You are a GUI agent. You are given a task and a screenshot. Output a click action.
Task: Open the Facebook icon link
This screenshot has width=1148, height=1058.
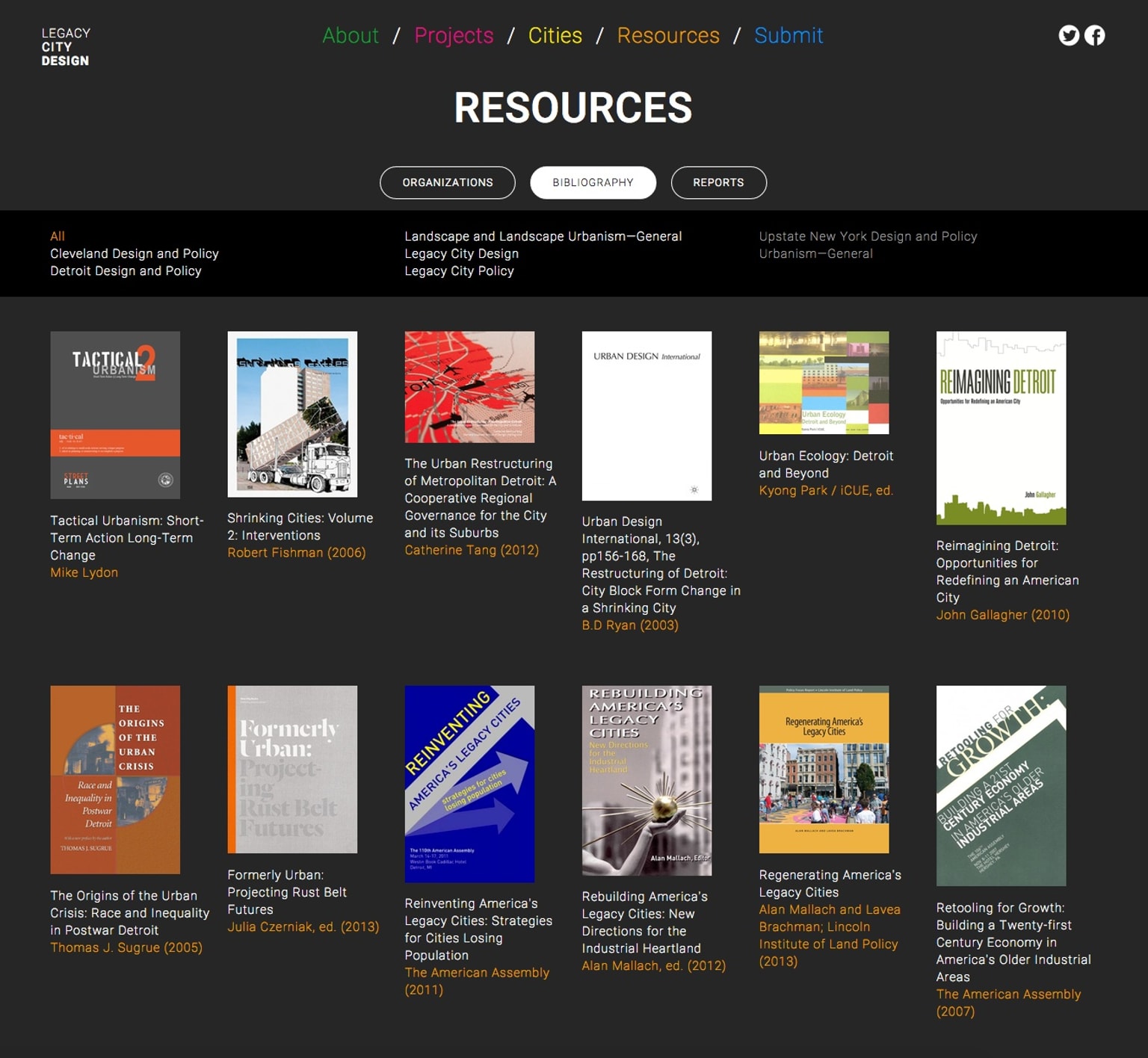1094,35
